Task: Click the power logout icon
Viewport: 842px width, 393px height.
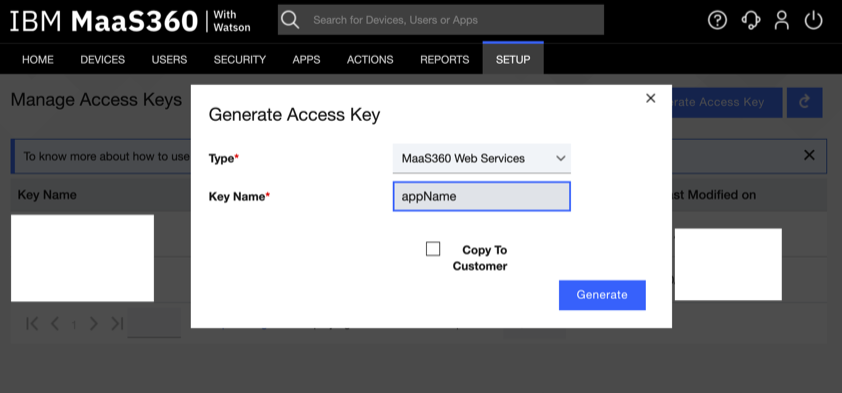Action: coord(814,20)
